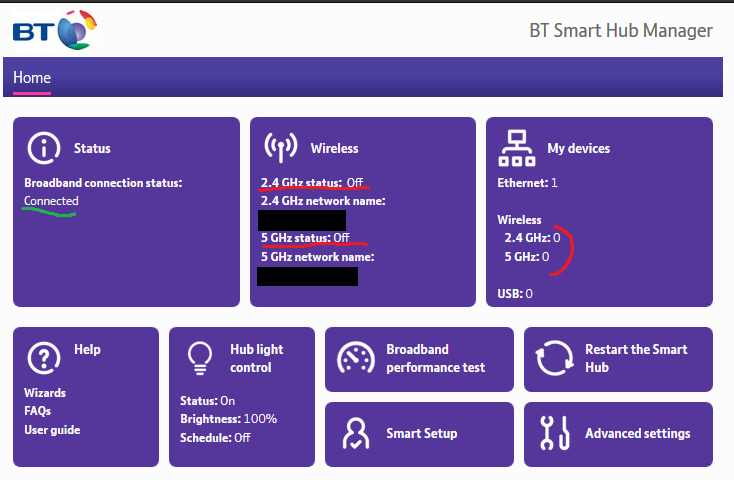The width and height of the screenshot is (734, 480).
Task: Click the Hub light bulb icon
Action: pos(200,357)
